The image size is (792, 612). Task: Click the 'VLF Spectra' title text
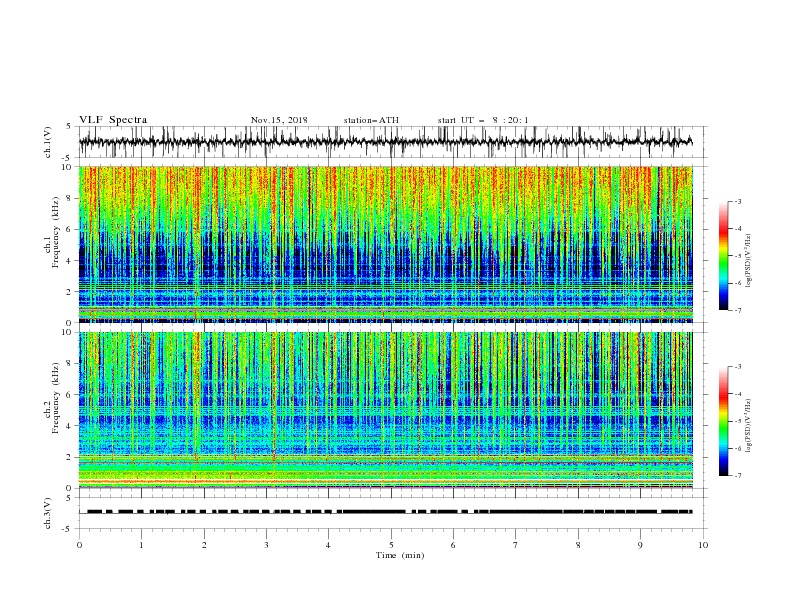pos(113,120)
